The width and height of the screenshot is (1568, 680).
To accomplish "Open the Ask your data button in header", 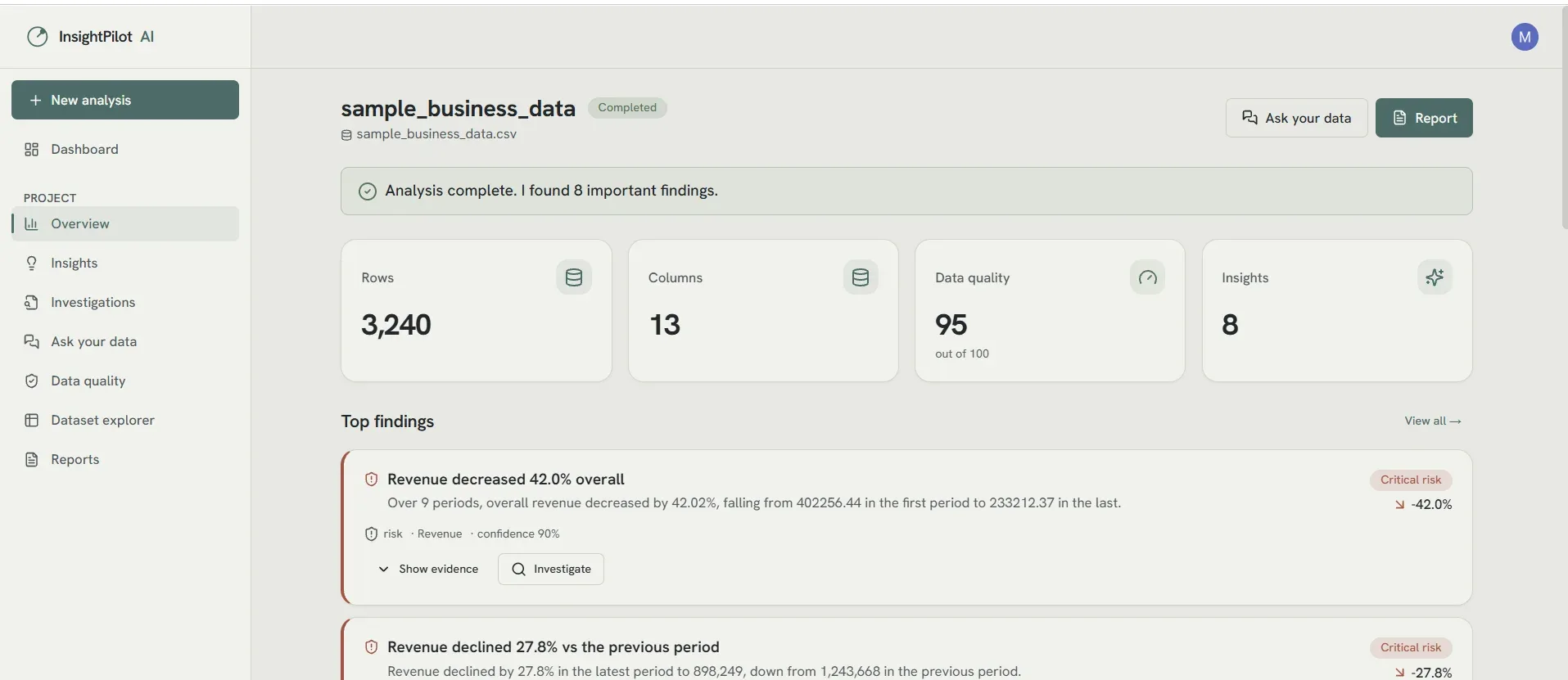I will 1296,118.
